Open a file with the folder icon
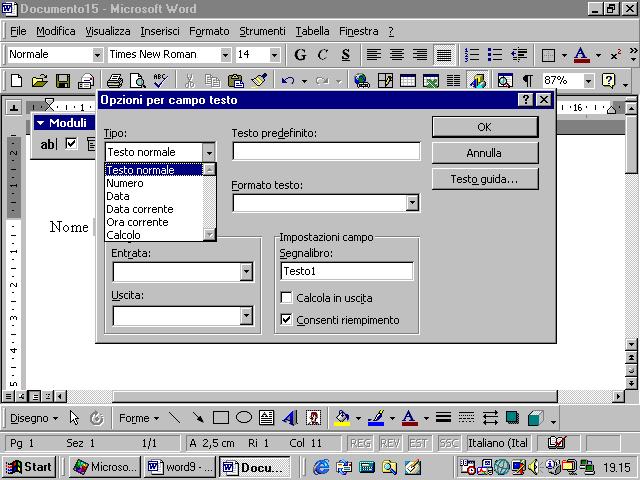 pyautogui.click(x=40, y=81)
